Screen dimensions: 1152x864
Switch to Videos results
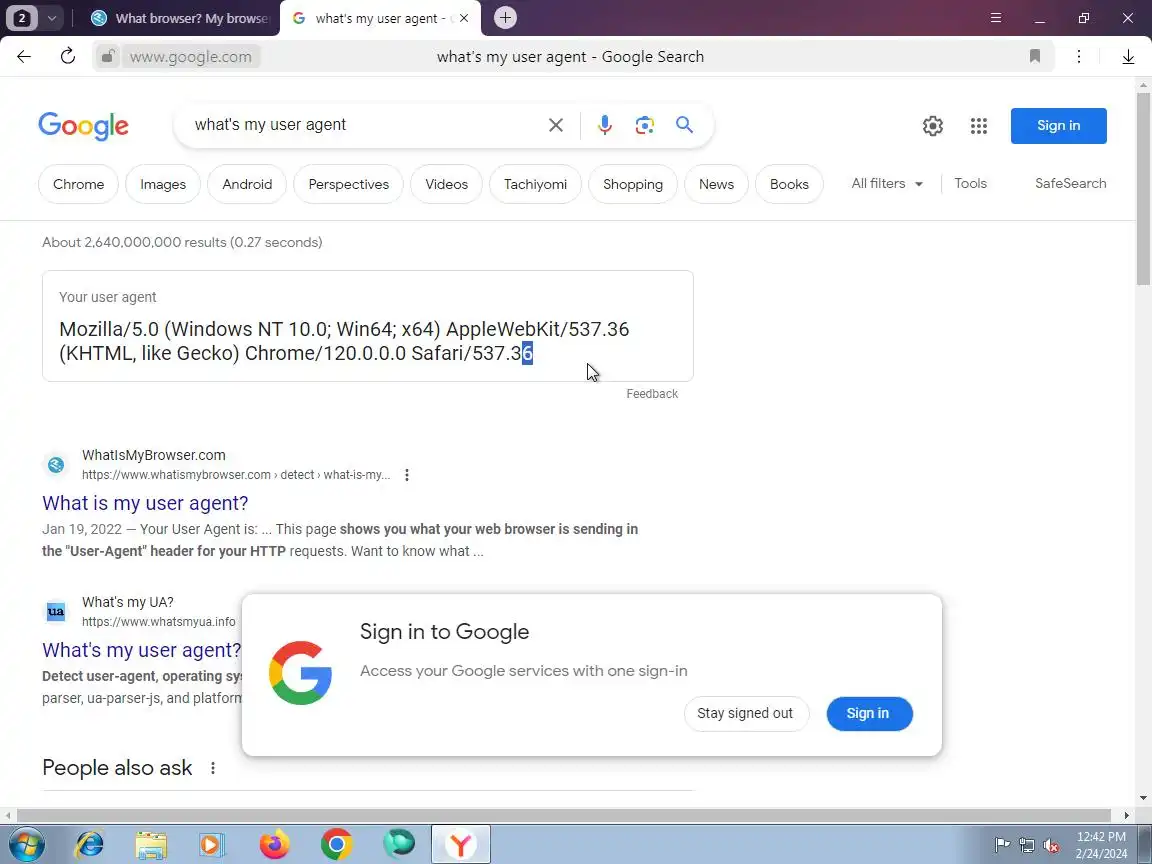pos(446,184)
